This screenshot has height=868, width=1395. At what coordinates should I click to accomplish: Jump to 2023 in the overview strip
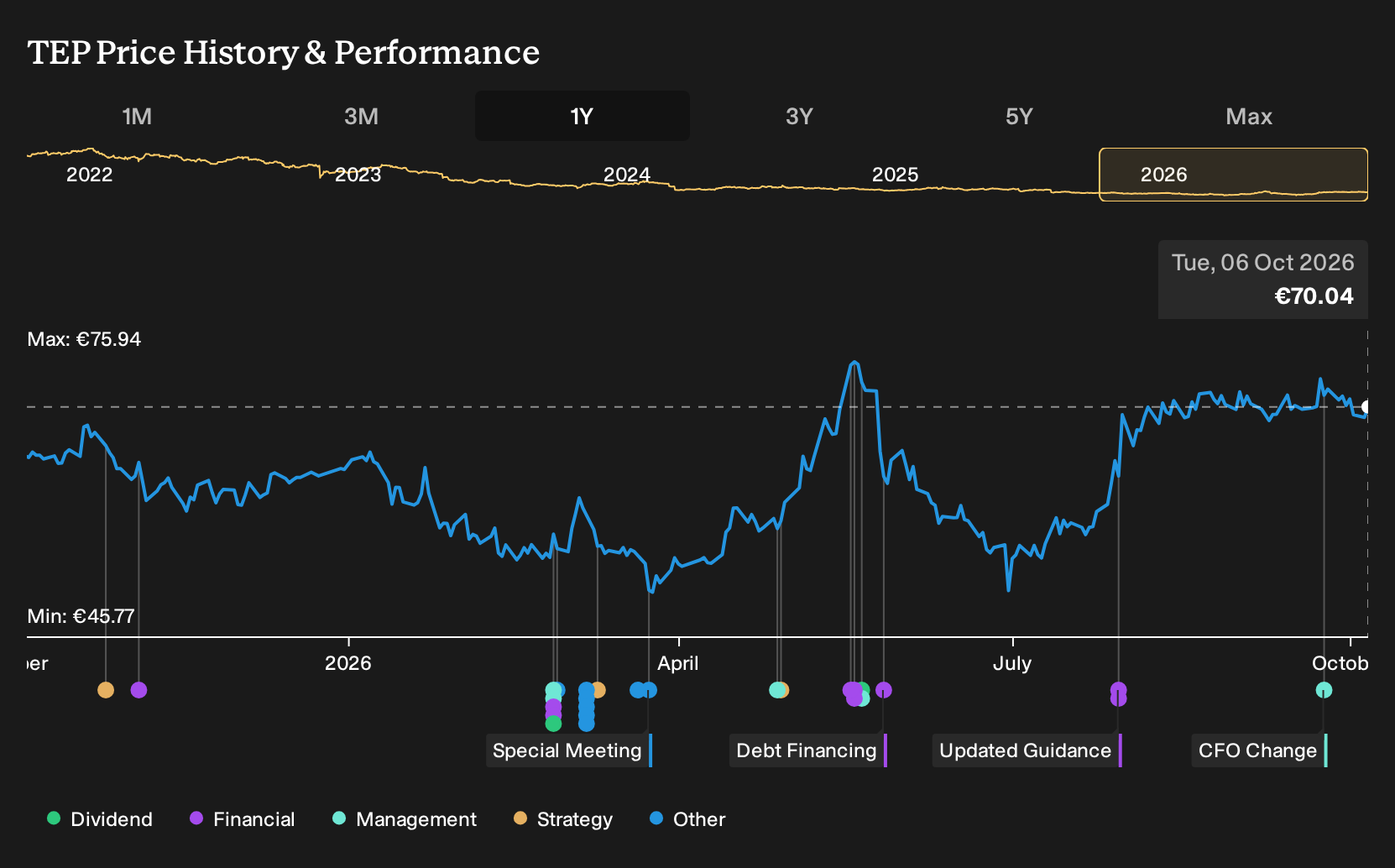pyautogui.click(x=358, y=175)
